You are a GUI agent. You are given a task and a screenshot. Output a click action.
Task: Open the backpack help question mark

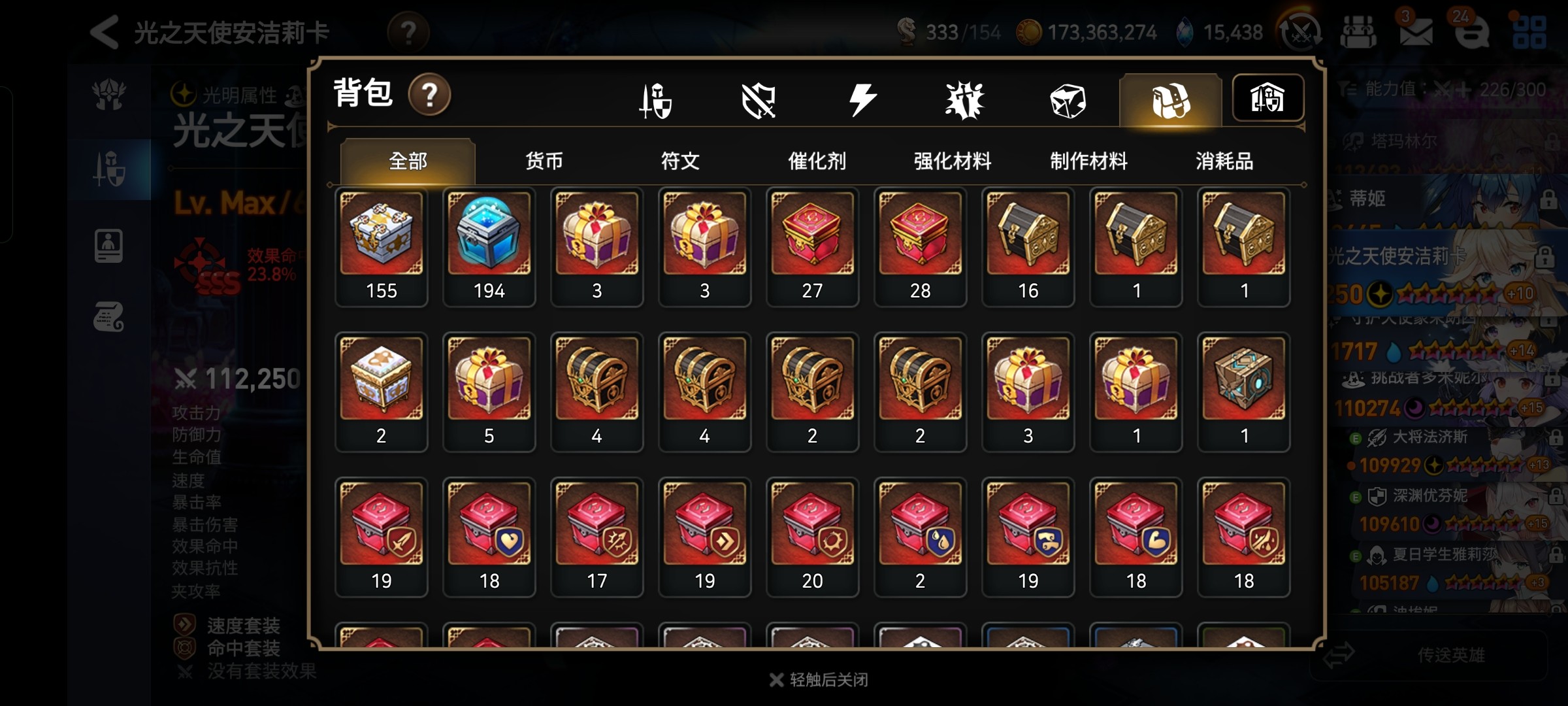coord(429,95)
